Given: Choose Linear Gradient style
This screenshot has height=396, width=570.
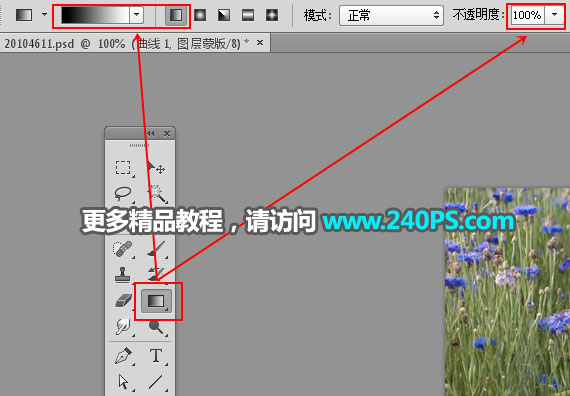Looking at the screenshot, I should pos(176,15).
